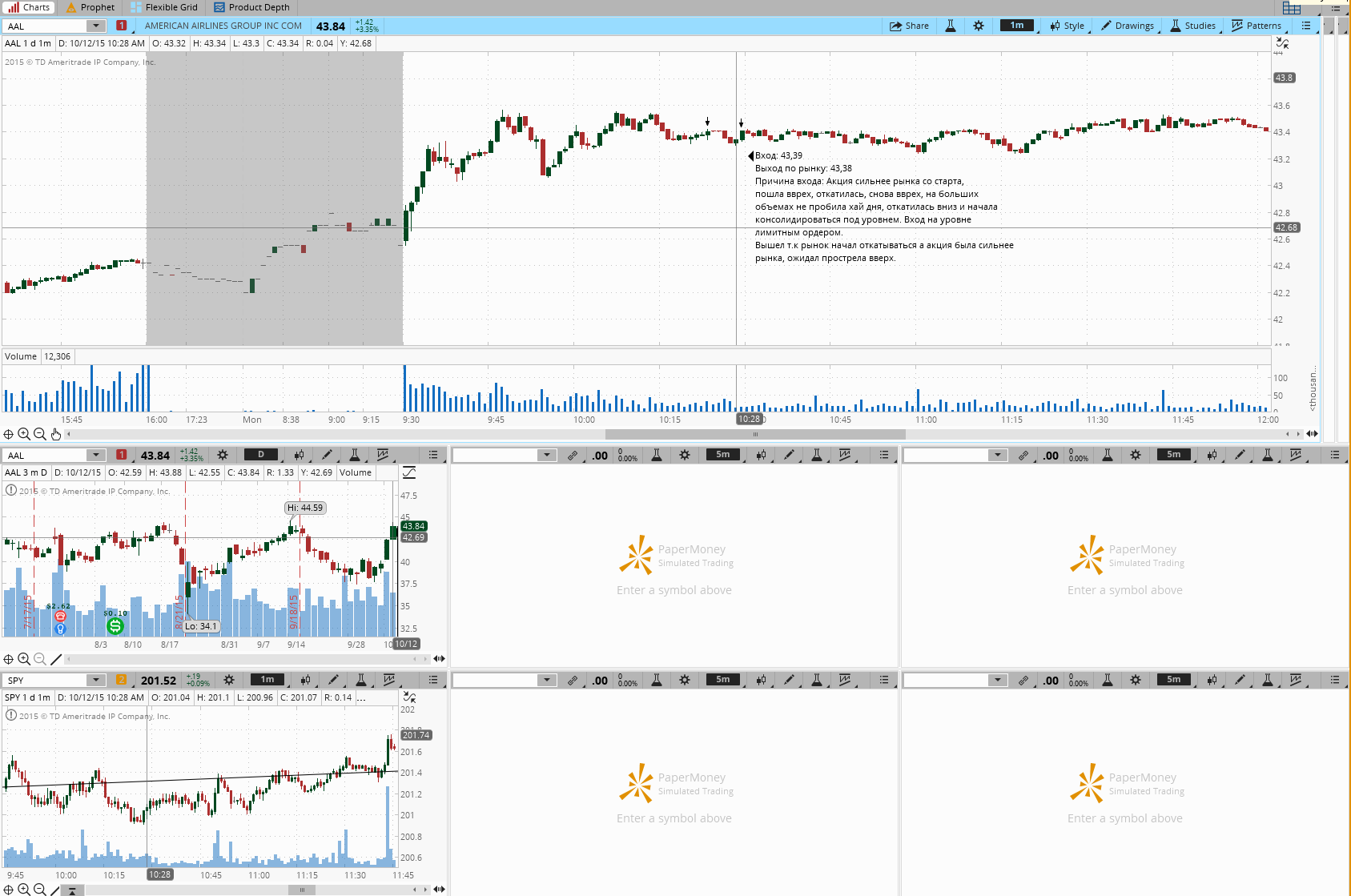The width and height of the screenshot is (1351, 896).
Task: Select the Charts tab
Action: pos(29,7)
